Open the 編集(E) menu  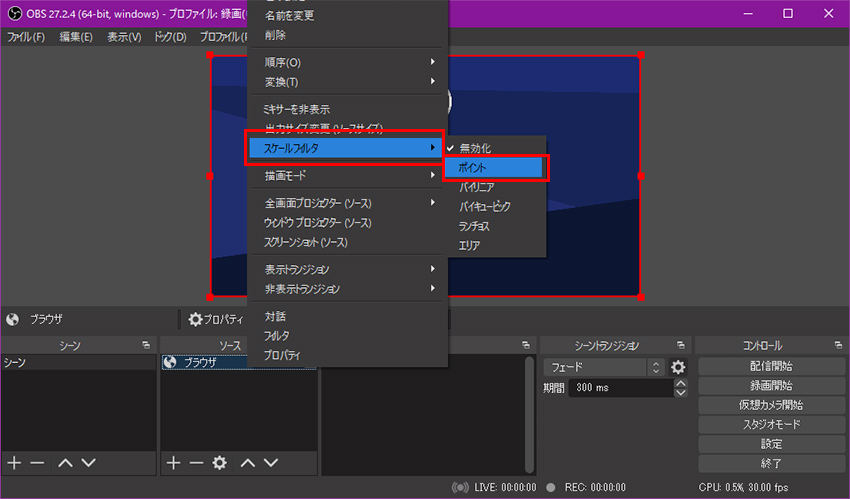pos(75,37)
